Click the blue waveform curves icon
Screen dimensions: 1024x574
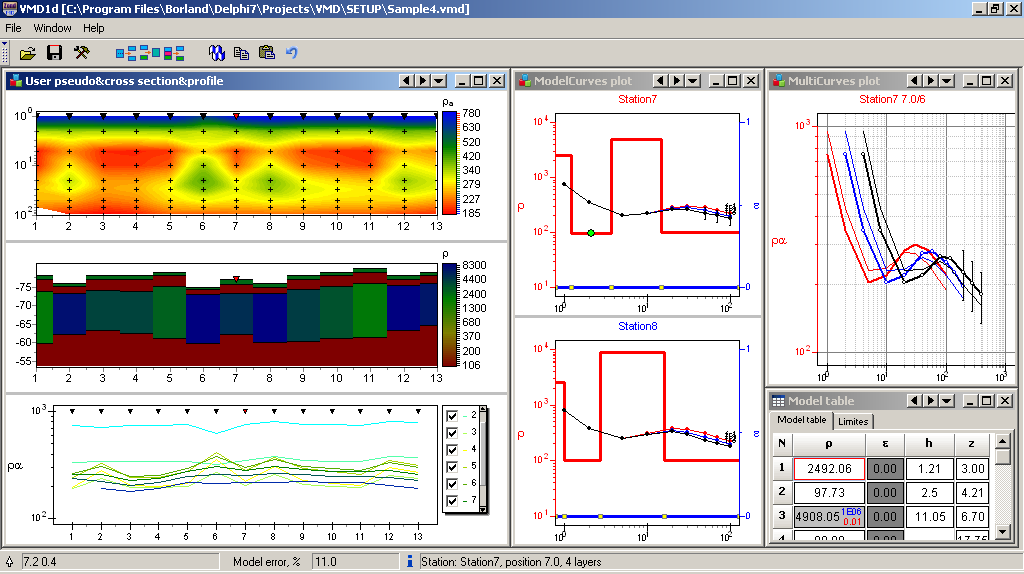[x=216, y=52]
